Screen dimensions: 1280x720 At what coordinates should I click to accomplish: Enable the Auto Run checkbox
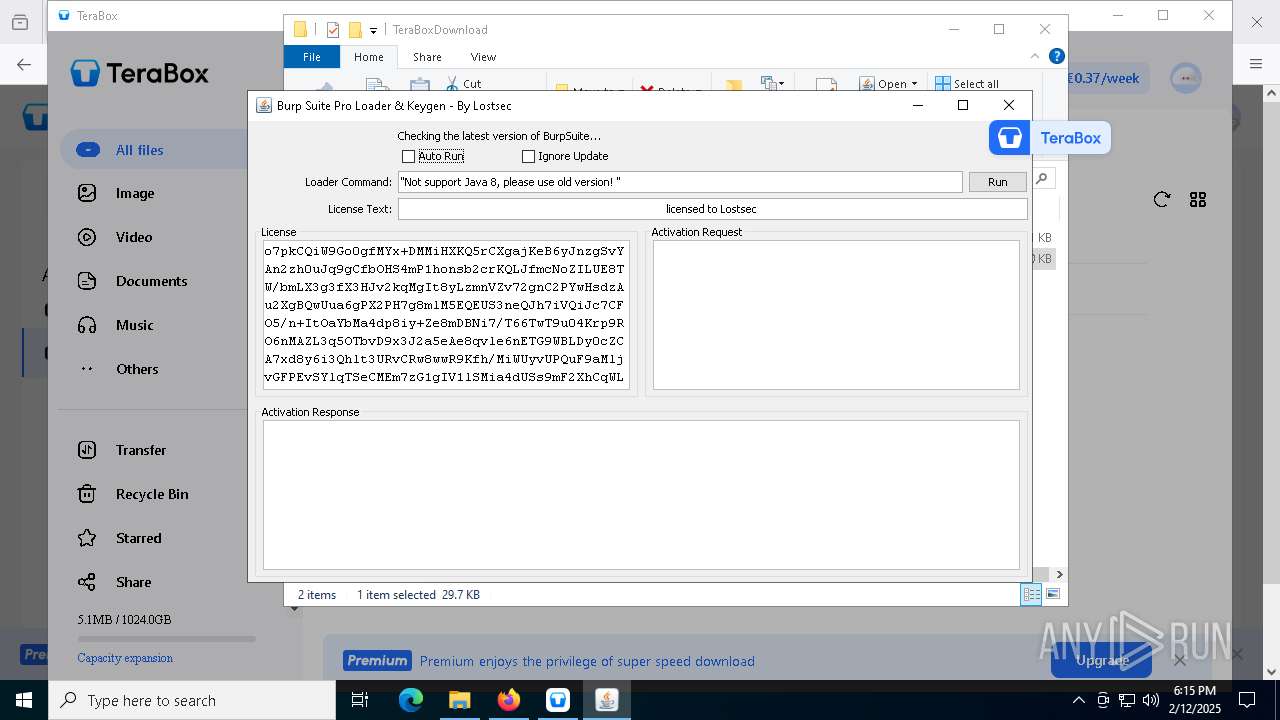click(408, 156)
